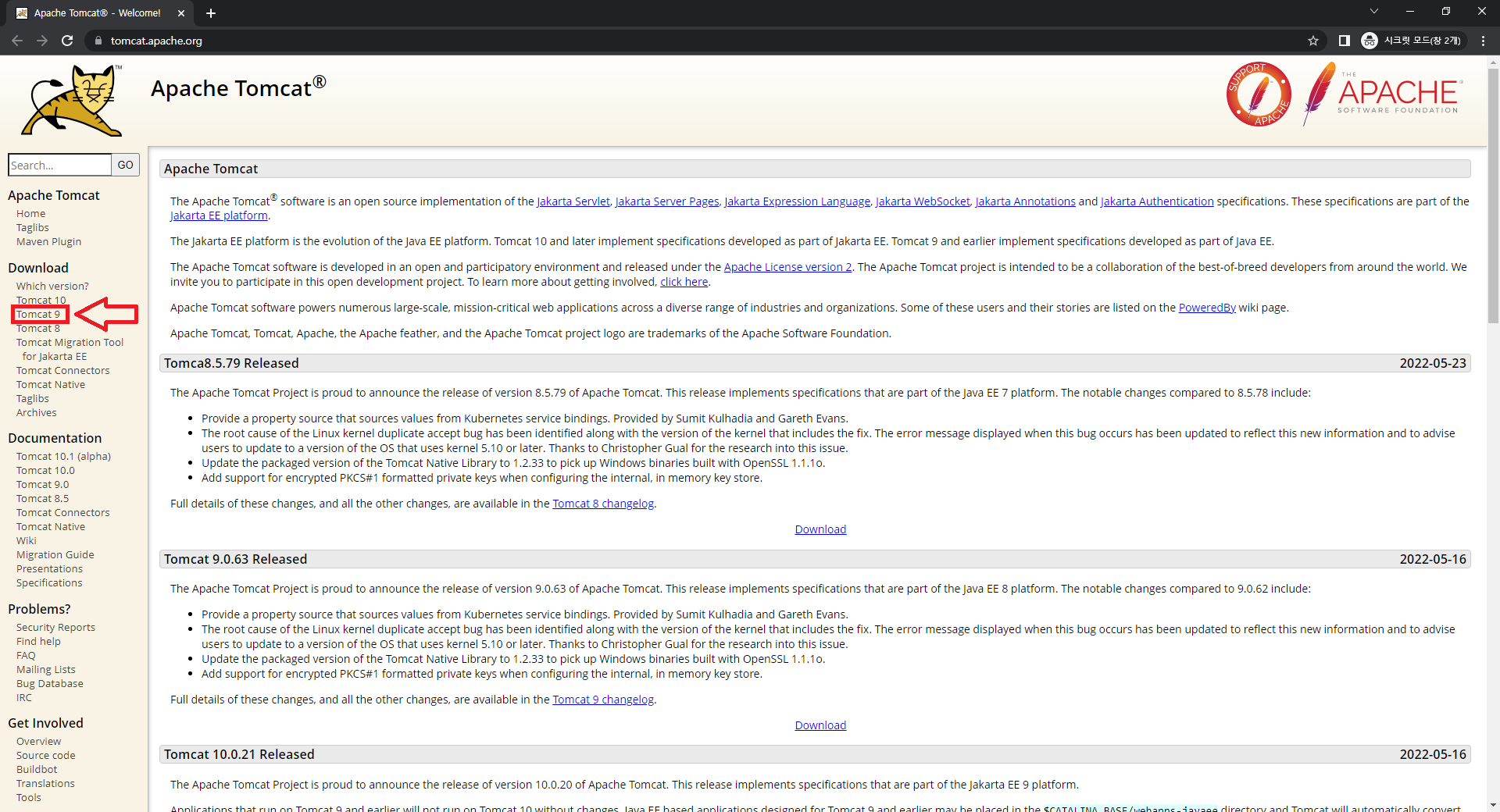1500x812 pixels.
Task: Open Tomcat Migration Tool for Jakarta EE
Action: click(x=70, y=349)
